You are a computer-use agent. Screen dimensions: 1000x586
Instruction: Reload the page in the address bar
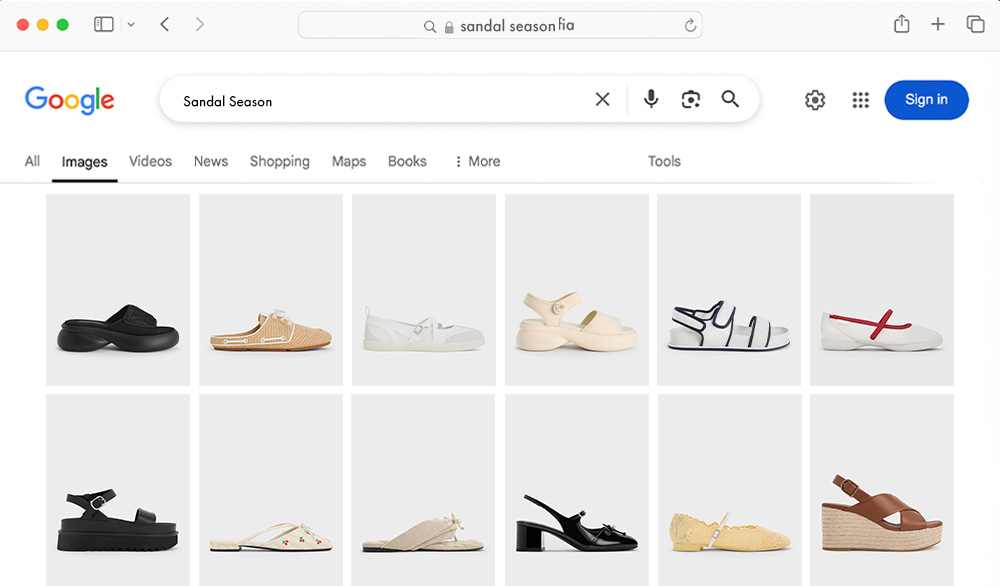pos(690,26)
